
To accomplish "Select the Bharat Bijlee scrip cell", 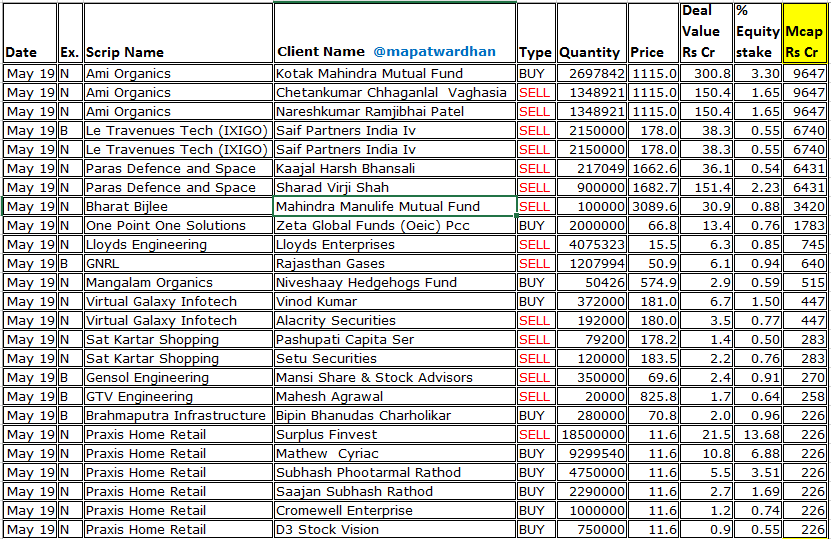I will coord(178,206).
